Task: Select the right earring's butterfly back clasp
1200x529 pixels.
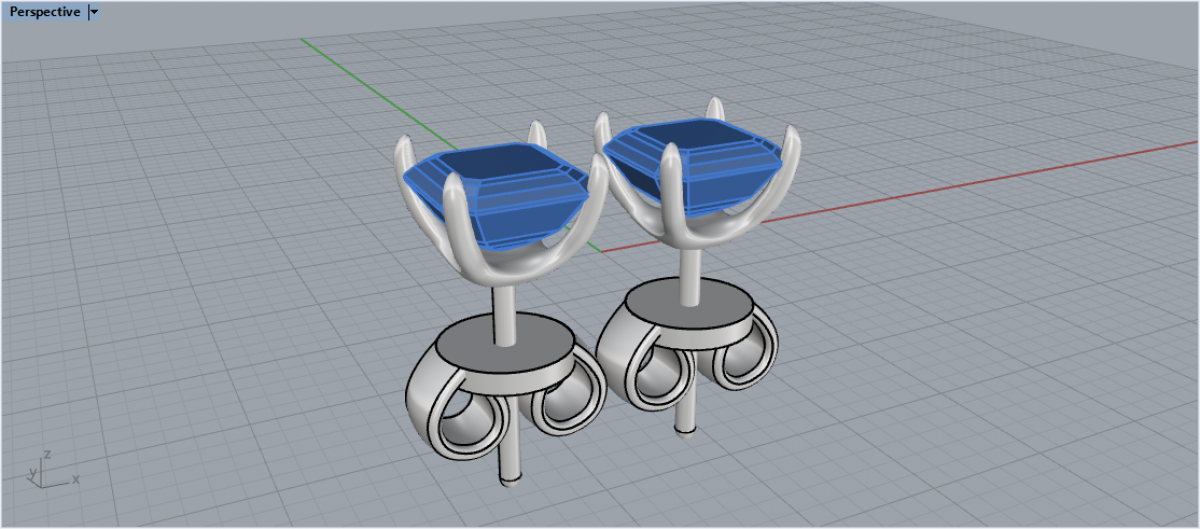Action: click(686, 344)
